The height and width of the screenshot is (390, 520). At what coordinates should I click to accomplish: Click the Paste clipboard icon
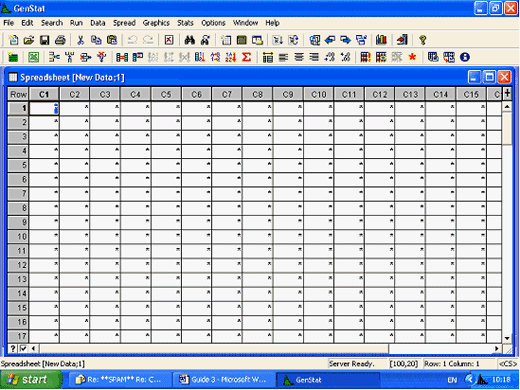point(112,40)
